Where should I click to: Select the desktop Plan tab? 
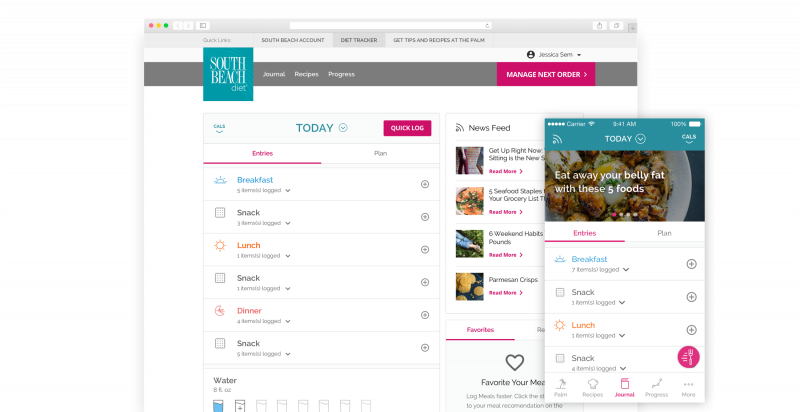coord(380,153)
